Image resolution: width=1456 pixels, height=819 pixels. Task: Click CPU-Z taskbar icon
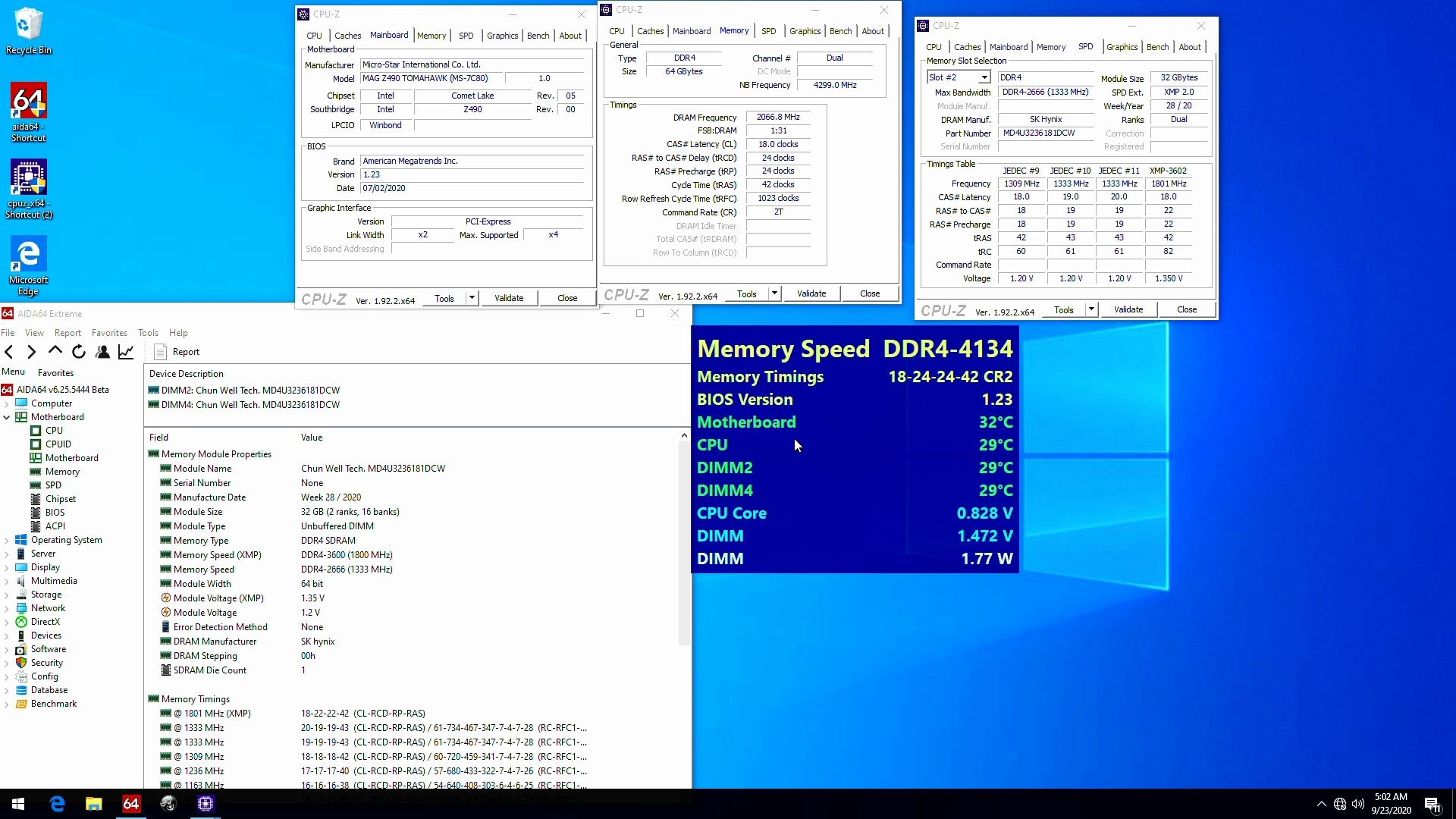(205, 804)
